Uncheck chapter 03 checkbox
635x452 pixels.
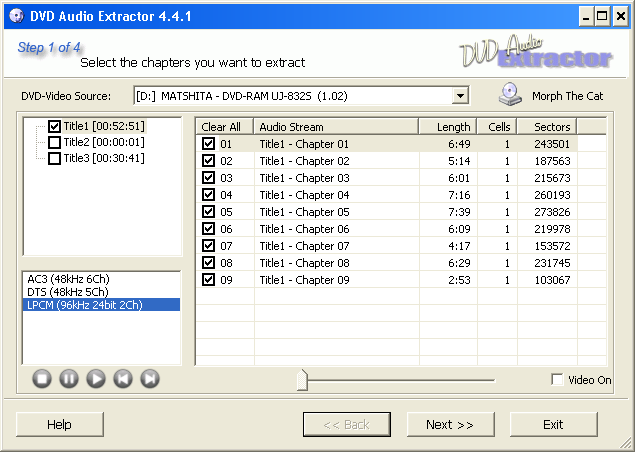tap(209, 177)
